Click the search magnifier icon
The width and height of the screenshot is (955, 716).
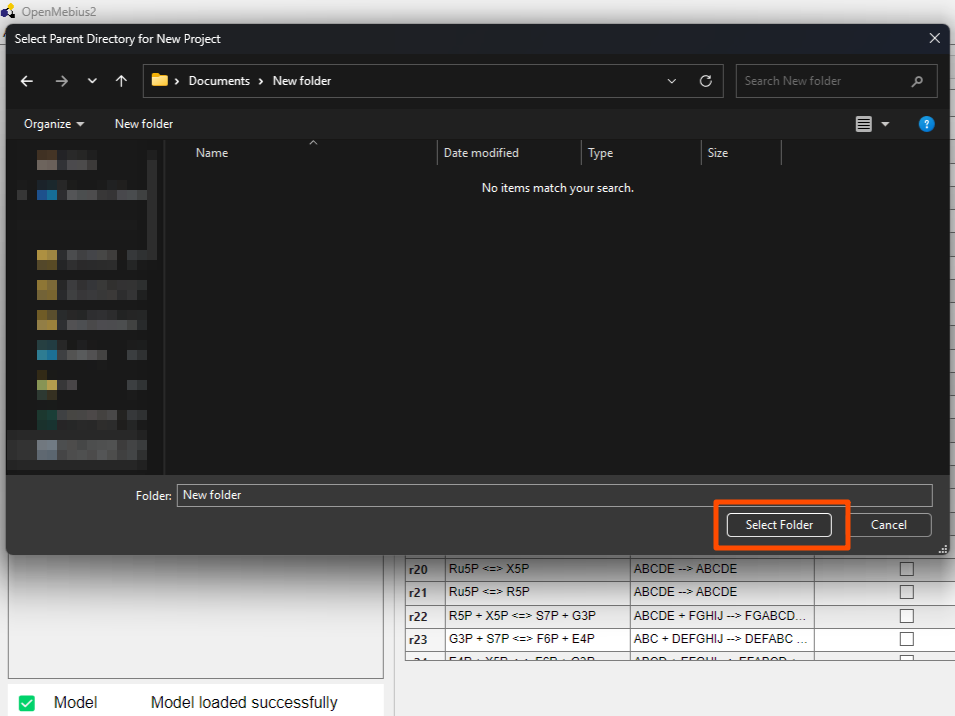[917, 81]
